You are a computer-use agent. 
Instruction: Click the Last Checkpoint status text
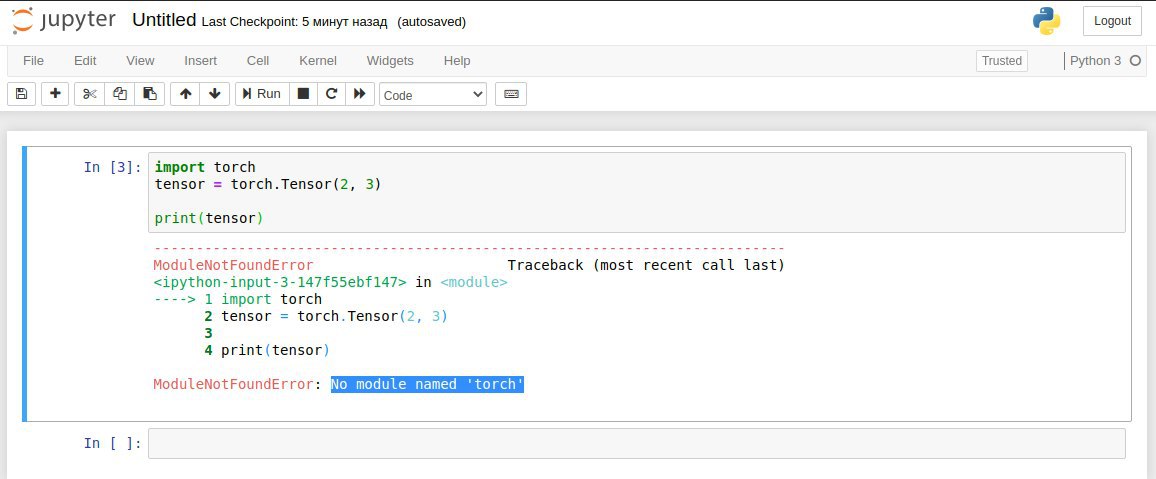pos(294,22)
